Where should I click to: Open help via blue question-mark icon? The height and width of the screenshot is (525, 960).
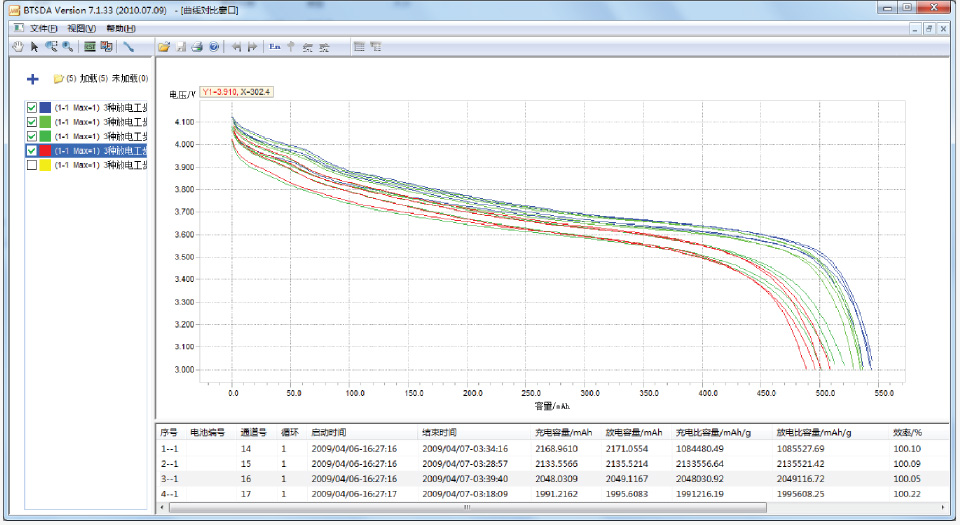tap(214, 47)
